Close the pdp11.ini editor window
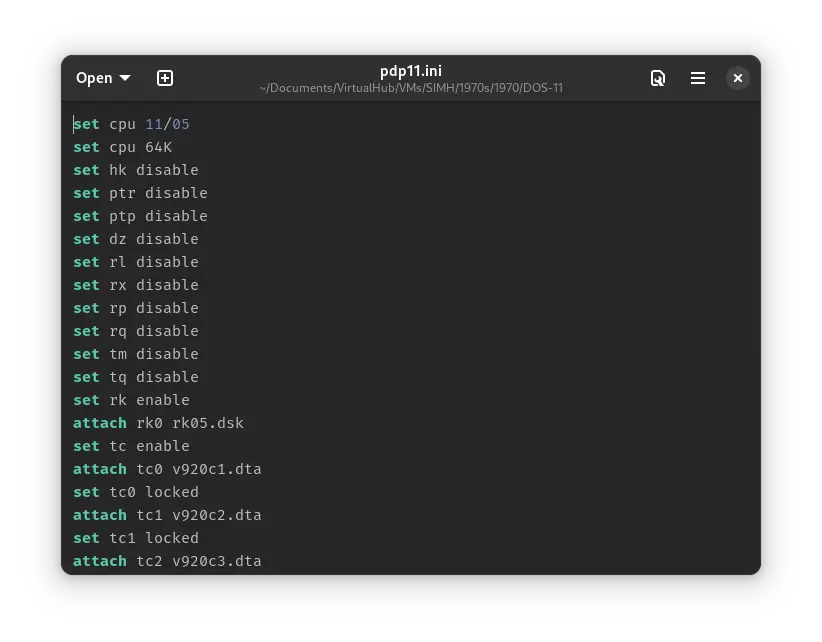 click(x=737, y=78)
